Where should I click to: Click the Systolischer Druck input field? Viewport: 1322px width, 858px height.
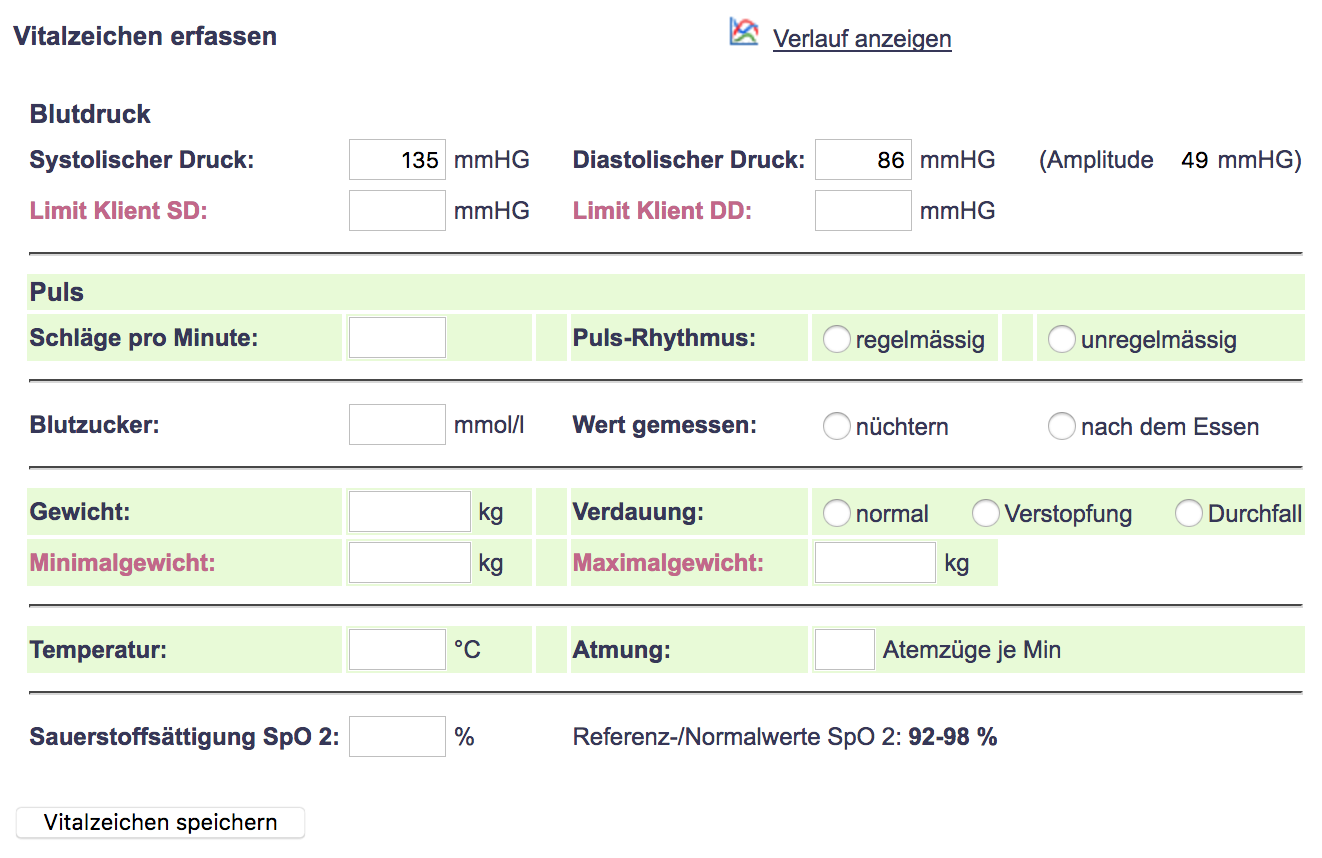pyautogui.click(x=397, y=160)
